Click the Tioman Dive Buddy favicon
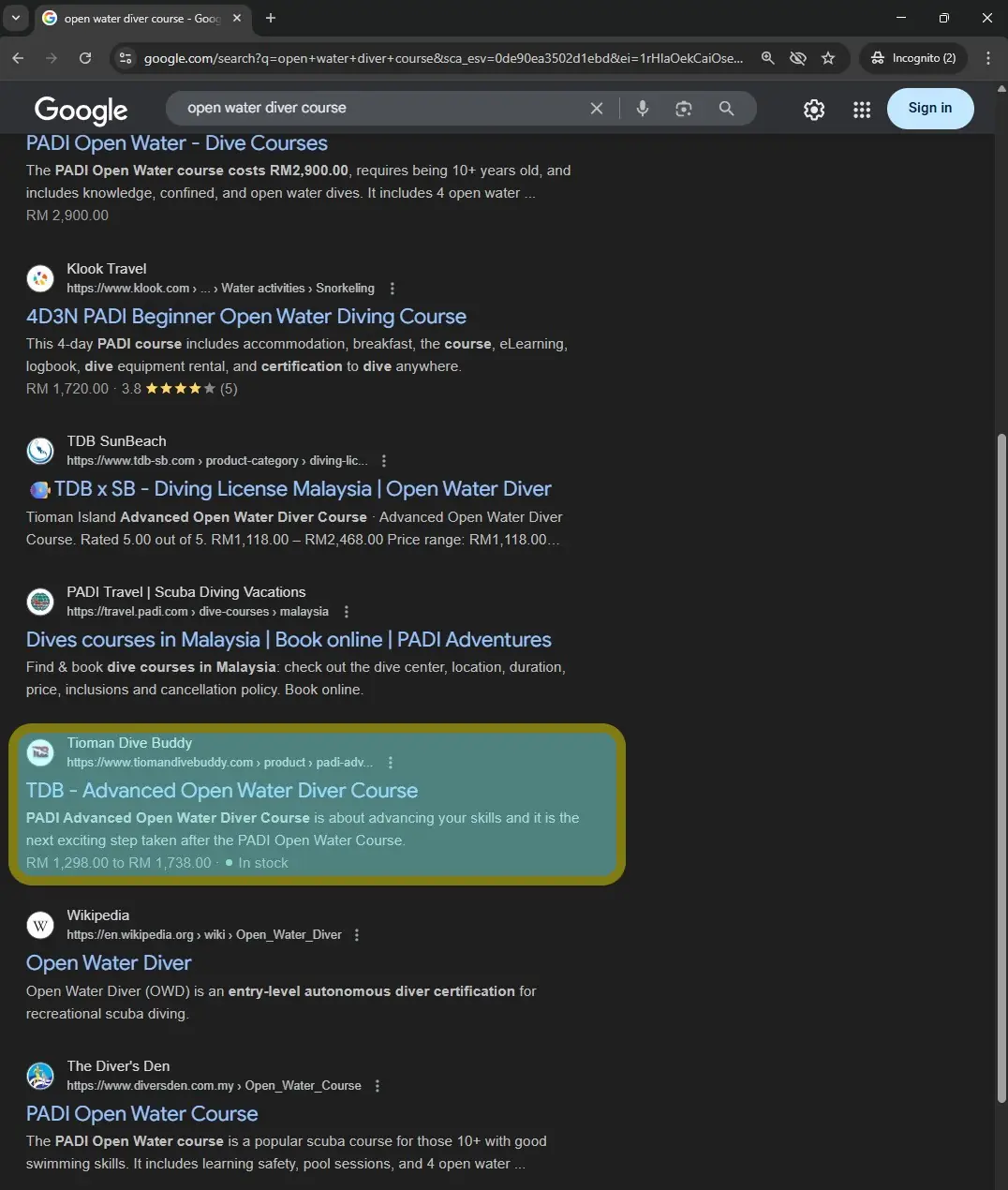The image size is (1008, 1190). pyautogui.click(x=40, y=752)
